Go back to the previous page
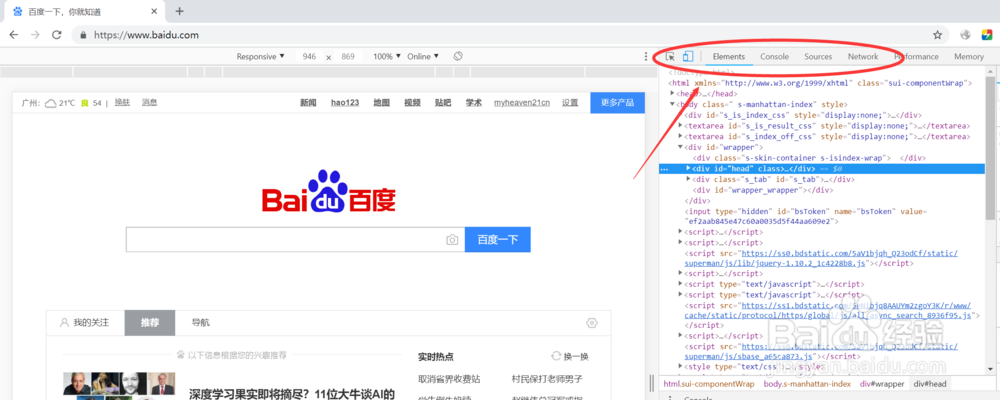1000x400 pixels. point(14,35)
